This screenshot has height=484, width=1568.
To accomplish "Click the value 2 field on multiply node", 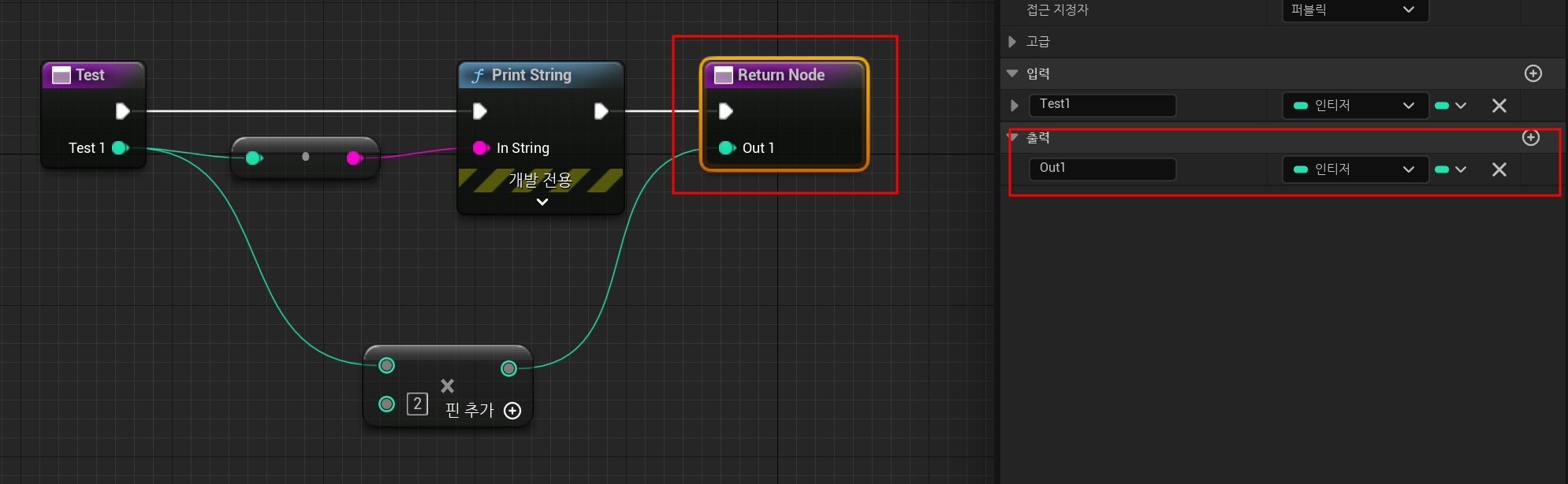I will [x=417, y=404].
